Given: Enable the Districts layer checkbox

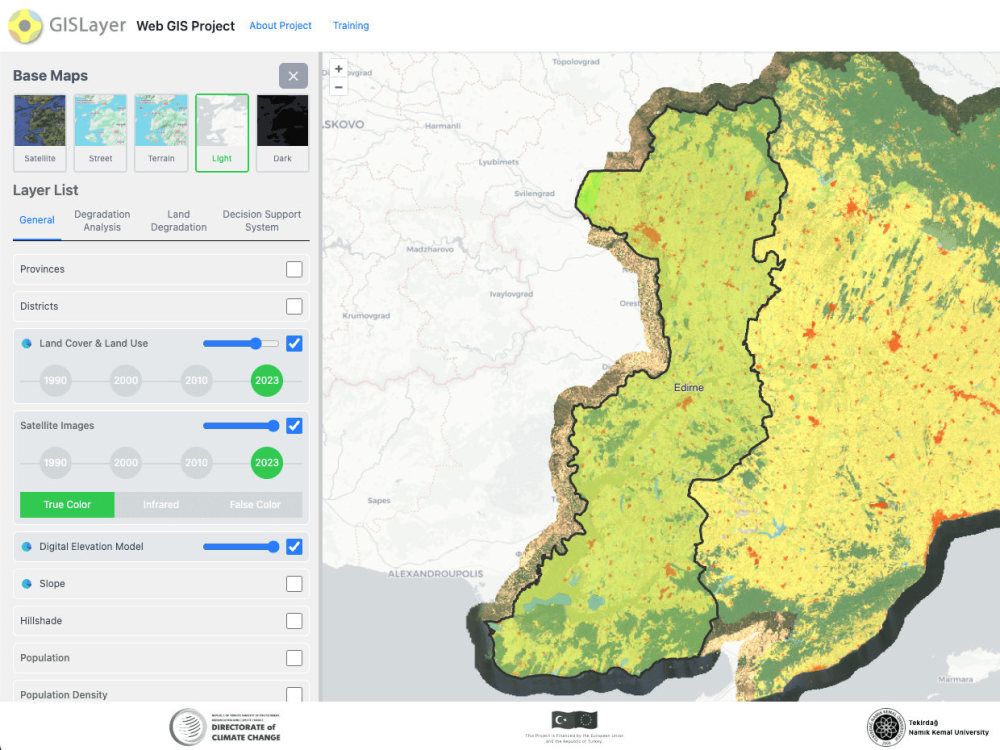Looking at the screenshot, I should (294, 306).
